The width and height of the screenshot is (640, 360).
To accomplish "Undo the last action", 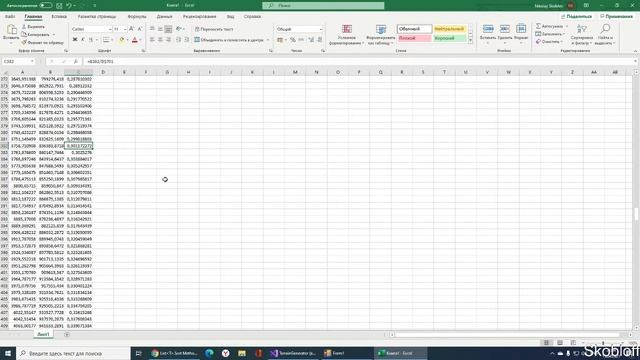I will [x=69, y=6].
